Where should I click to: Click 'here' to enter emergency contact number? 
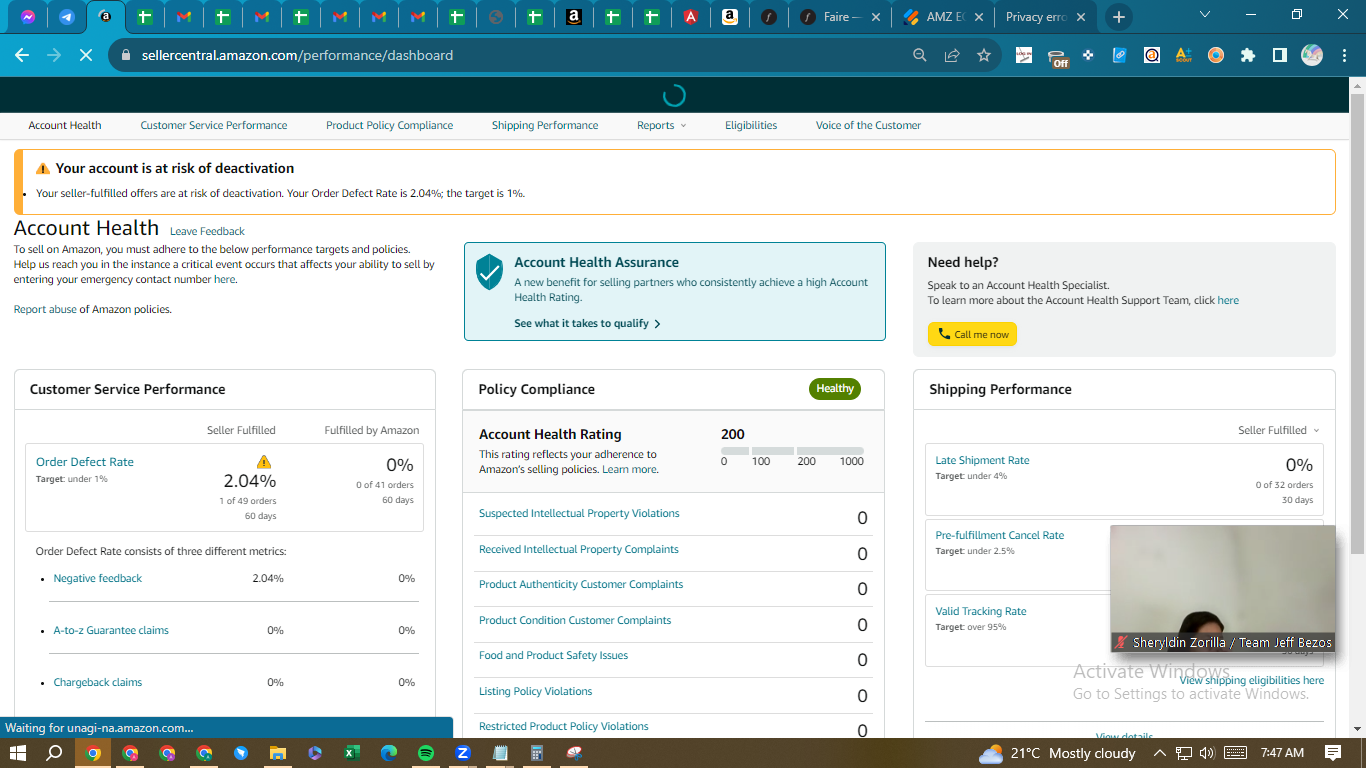point(225,279)
